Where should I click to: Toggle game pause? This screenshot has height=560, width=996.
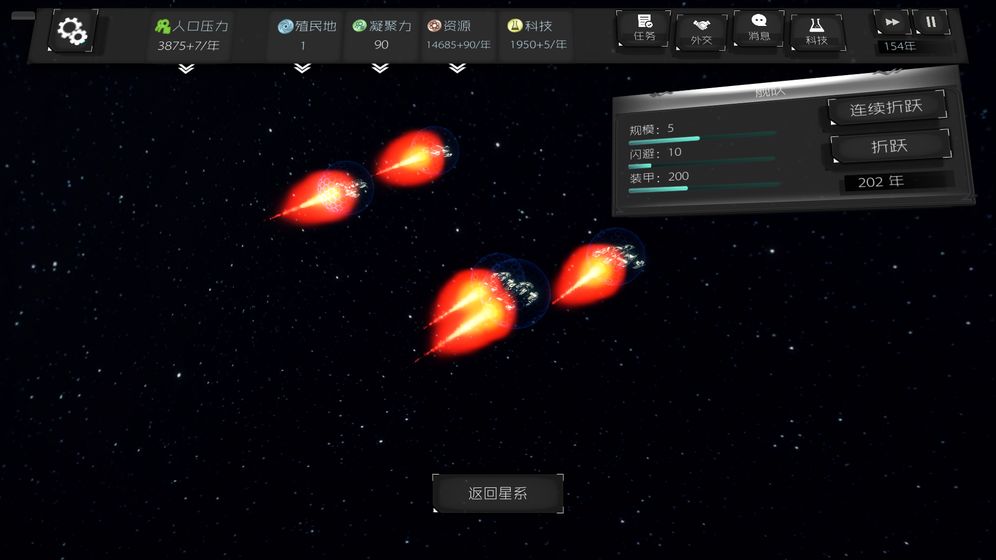point(930,22)
